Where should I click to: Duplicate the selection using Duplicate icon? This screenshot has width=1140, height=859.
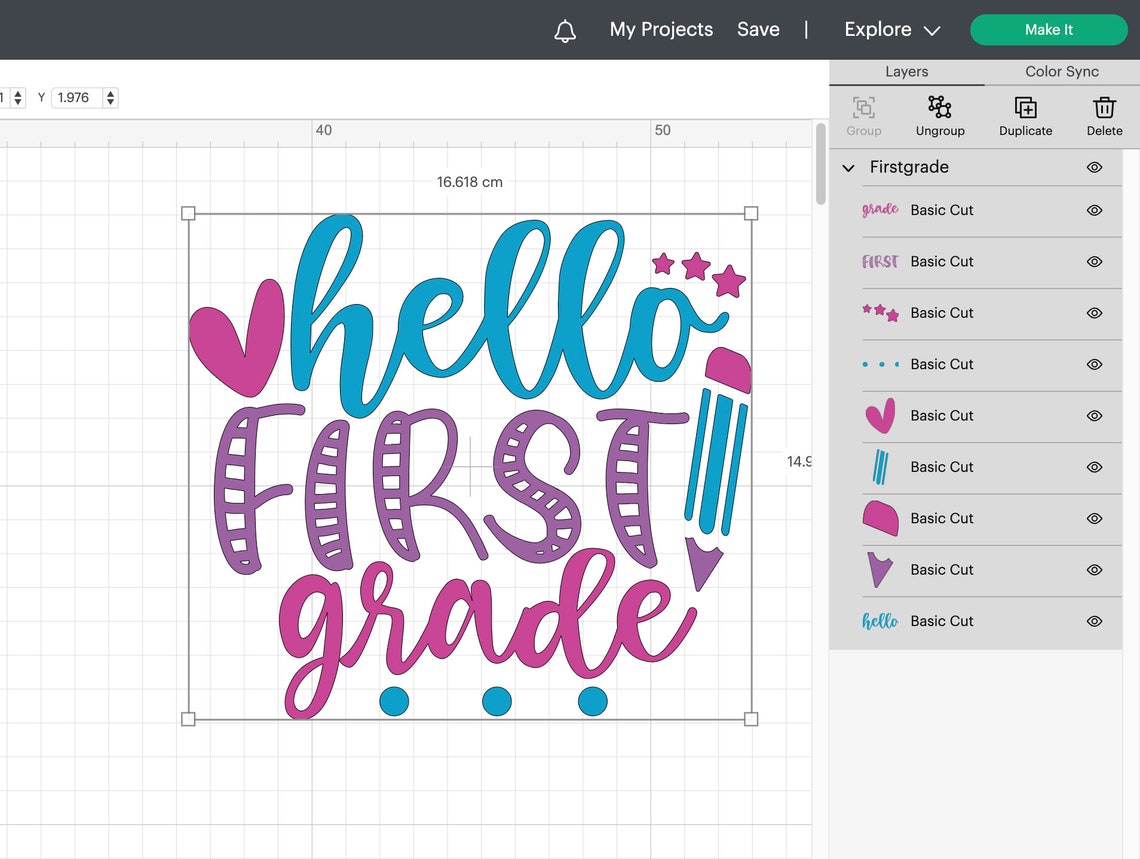pyautogui.click(x=1025, y=115)
